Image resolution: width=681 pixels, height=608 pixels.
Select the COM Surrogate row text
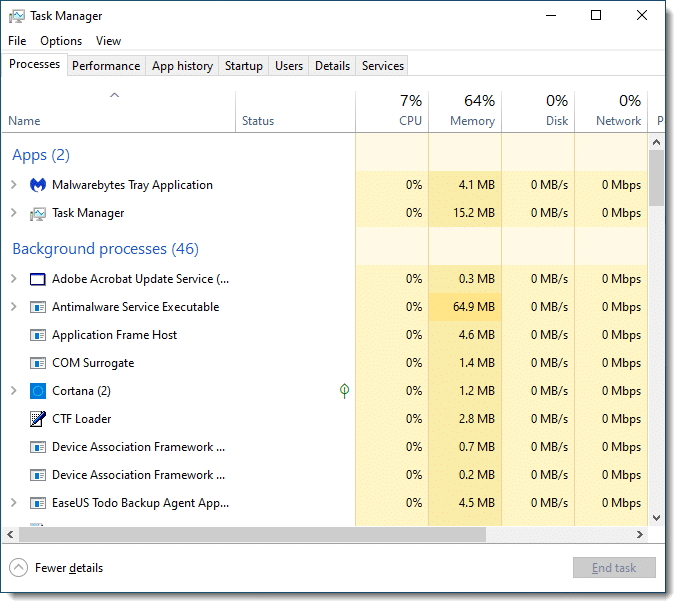[x=93, y=365]
